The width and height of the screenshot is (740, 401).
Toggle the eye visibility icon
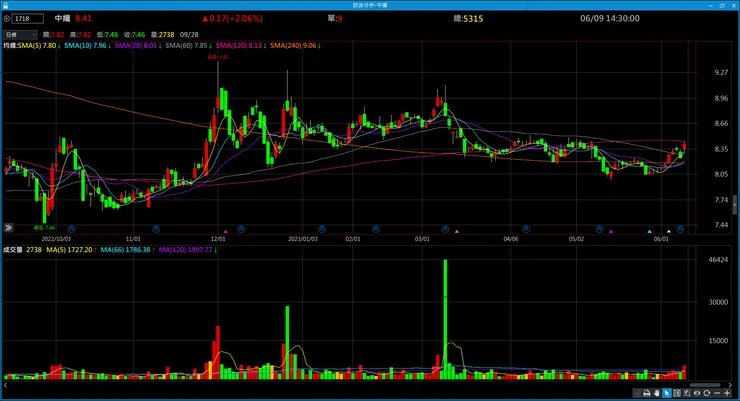pos(697,393)
